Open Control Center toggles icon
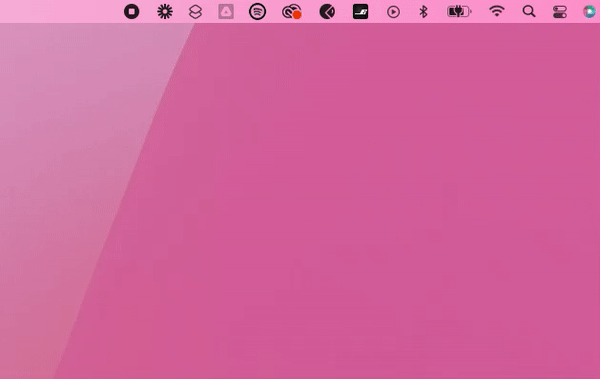600x379 pixels. (x=560, y=12)
